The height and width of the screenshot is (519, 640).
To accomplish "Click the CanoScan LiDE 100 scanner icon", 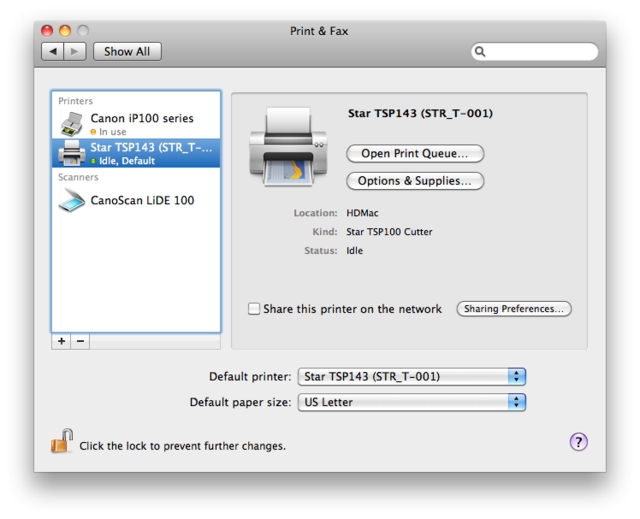I will [x=72, y=200].
